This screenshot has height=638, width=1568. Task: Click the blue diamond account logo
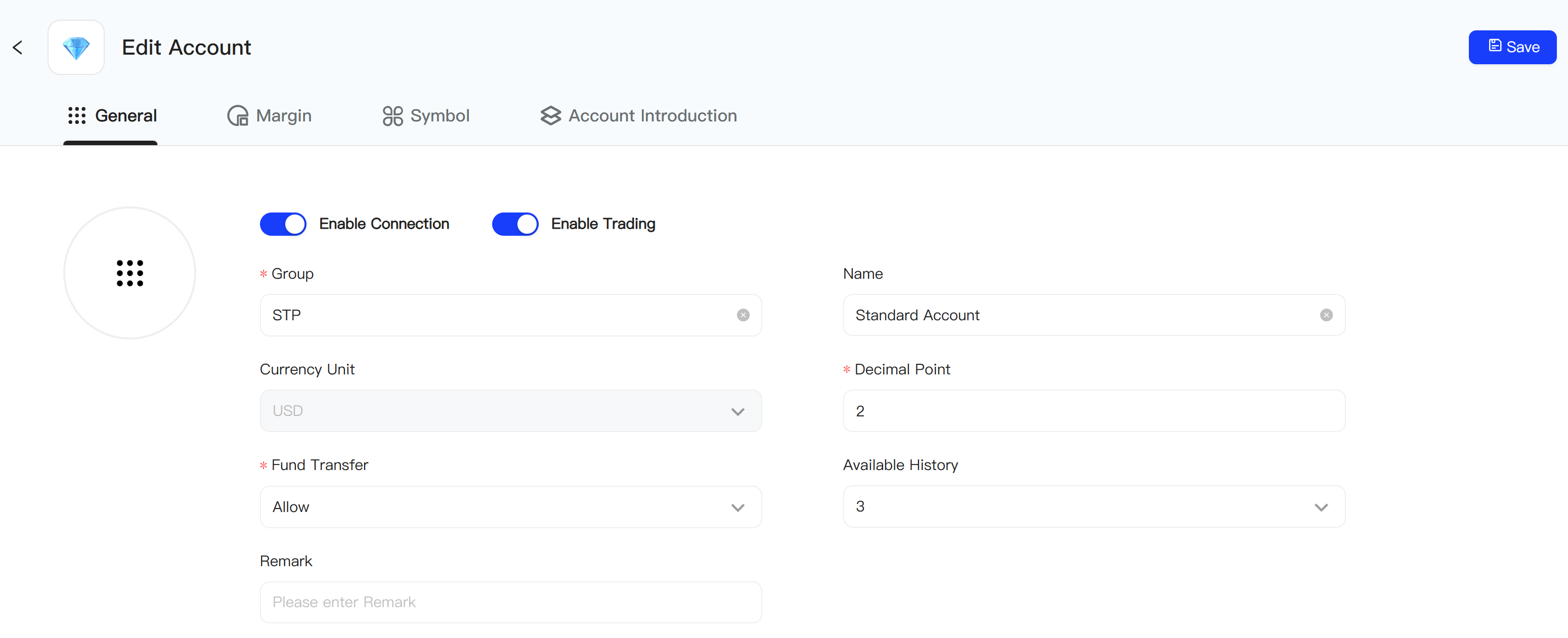coord(76,48)
